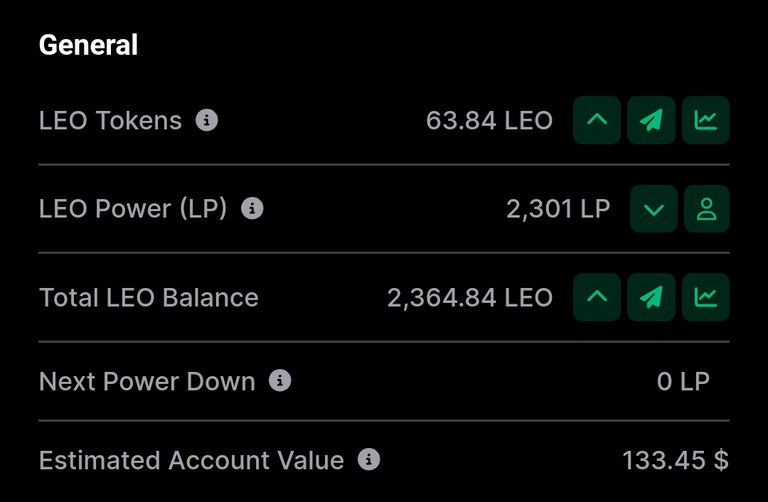Screen dimensions: 768x502
Task: Show info tooltip beside LEO Power (LP)
Action: 252,208
